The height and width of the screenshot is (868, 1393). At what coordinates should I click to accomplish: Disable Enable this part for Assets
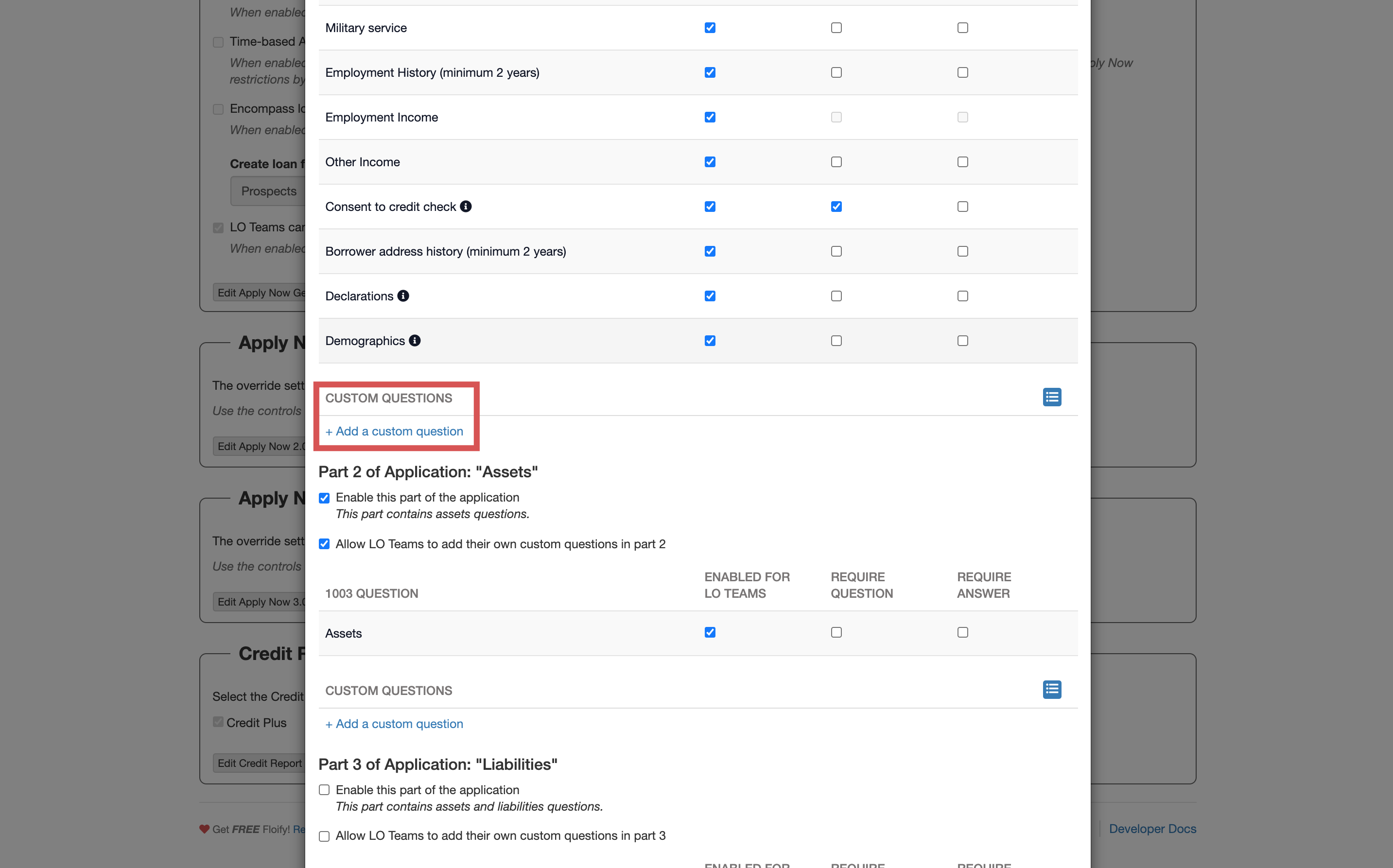tap(324, 498)
